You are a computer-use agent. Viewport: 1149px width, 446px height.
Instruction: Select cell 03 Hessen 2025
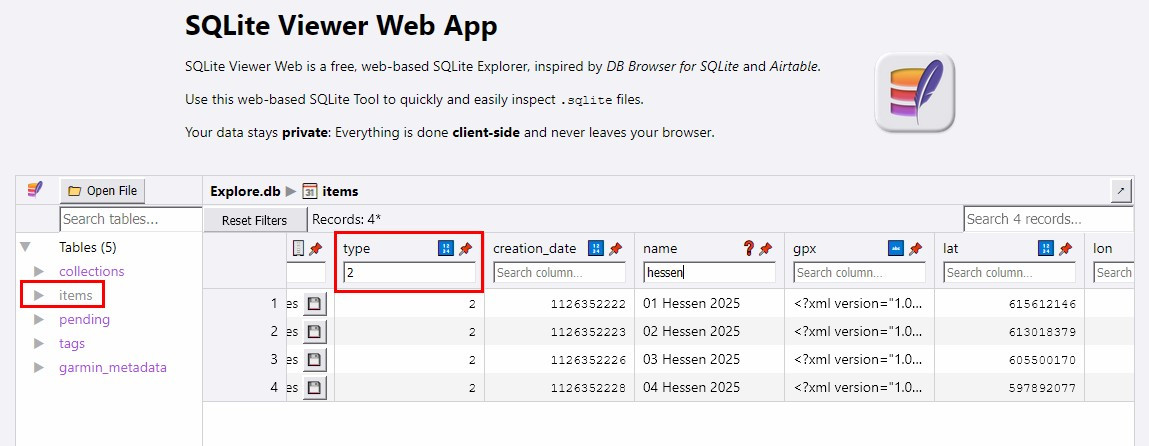coord(692,360)
